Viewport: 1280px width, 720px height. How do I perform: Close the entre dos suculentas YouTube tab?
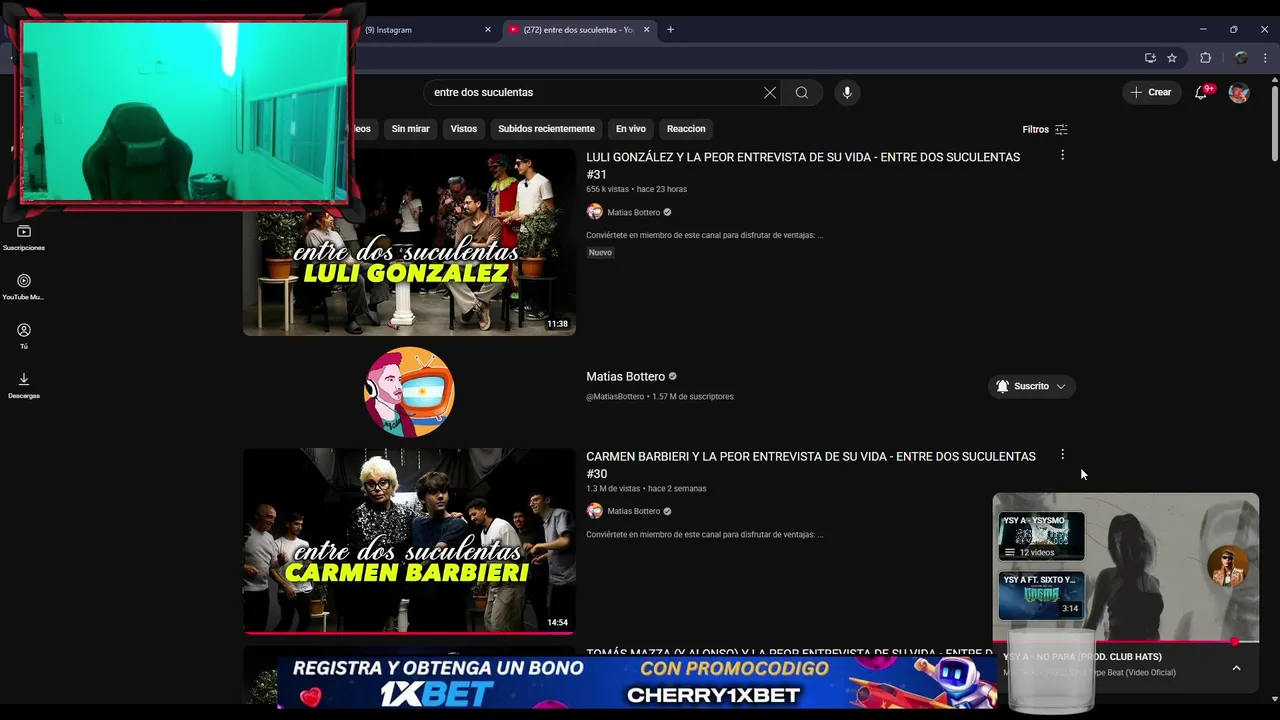(646, 30)
